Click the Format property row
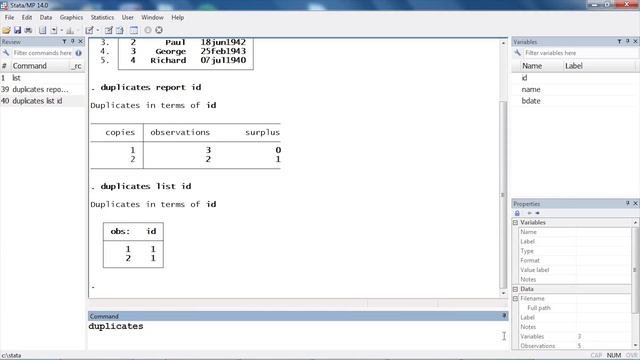 click(x=575, y=260)
